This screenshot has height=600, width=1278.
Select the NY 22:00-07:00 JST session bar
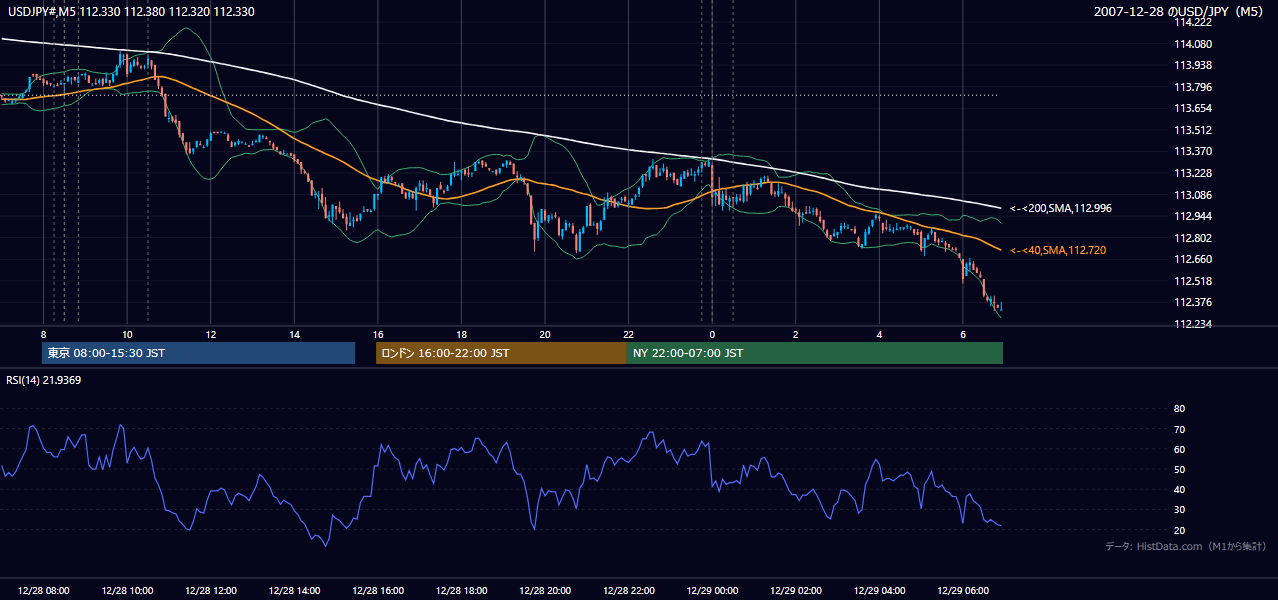tap(815, 353)
